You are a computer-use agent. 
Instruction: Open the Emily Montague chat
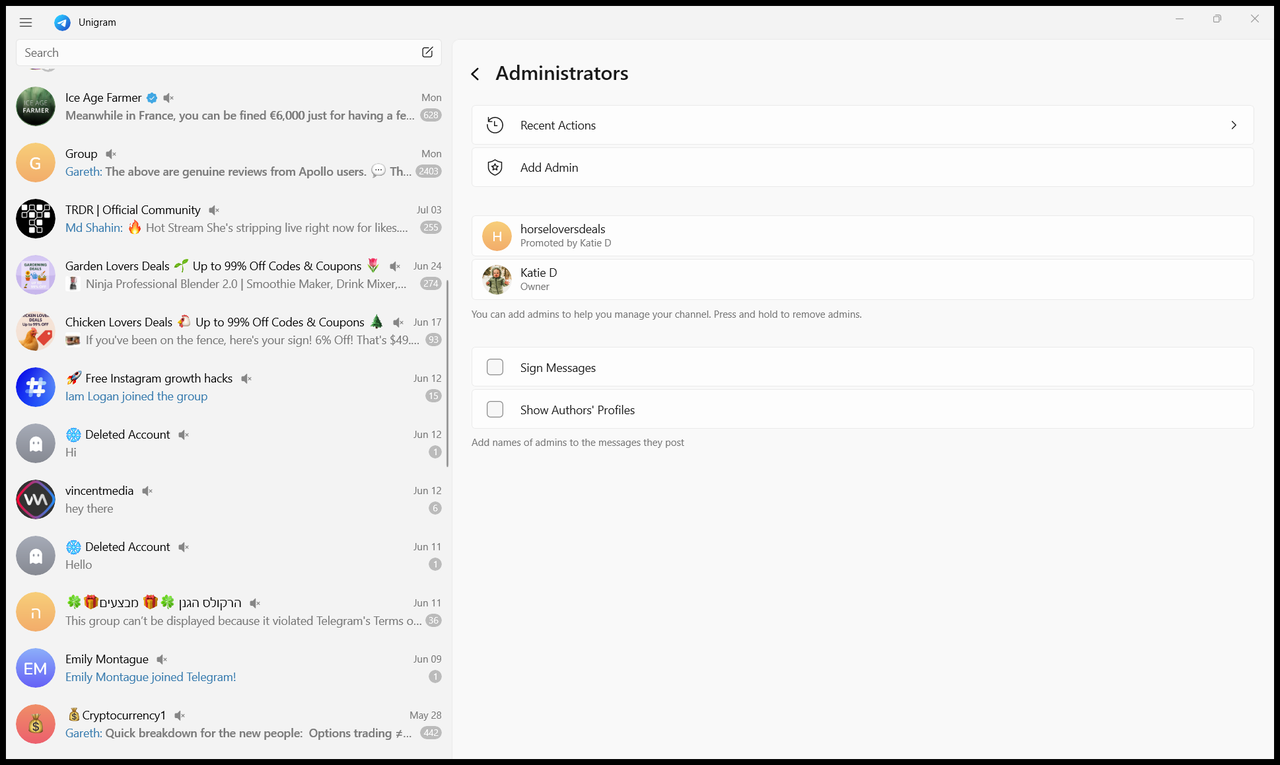229,668
